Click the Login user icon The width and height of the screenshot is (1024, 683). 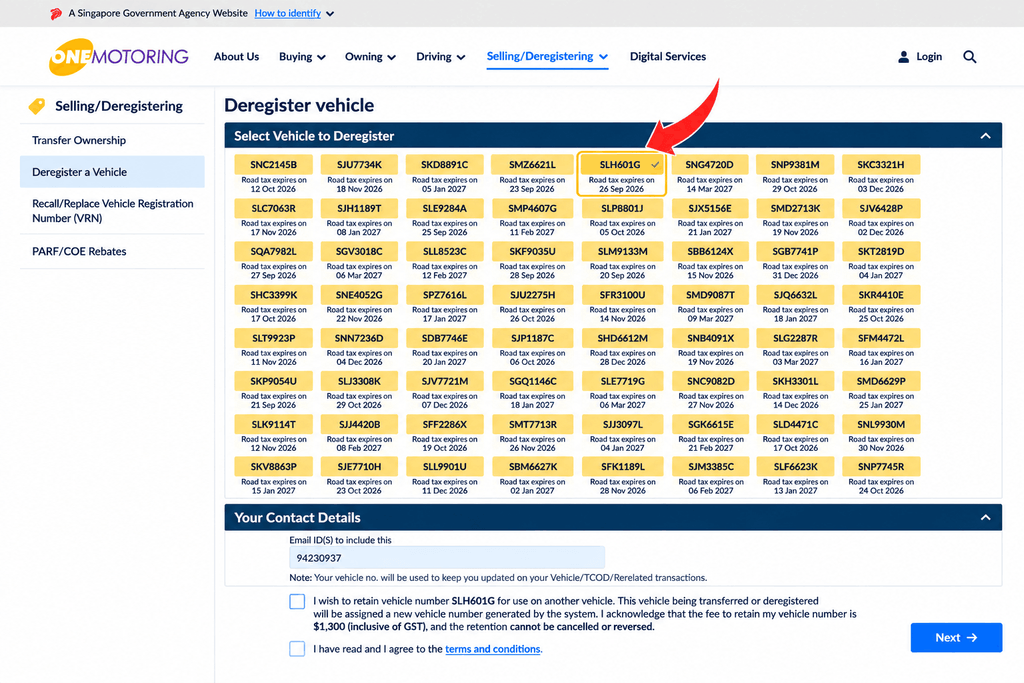[903, 57]
